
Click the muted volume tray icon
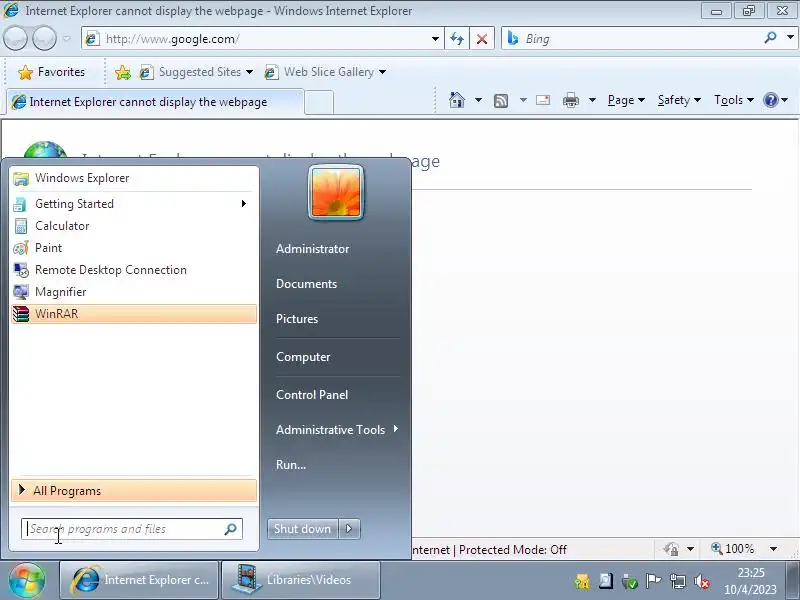[x=703, y=581]
